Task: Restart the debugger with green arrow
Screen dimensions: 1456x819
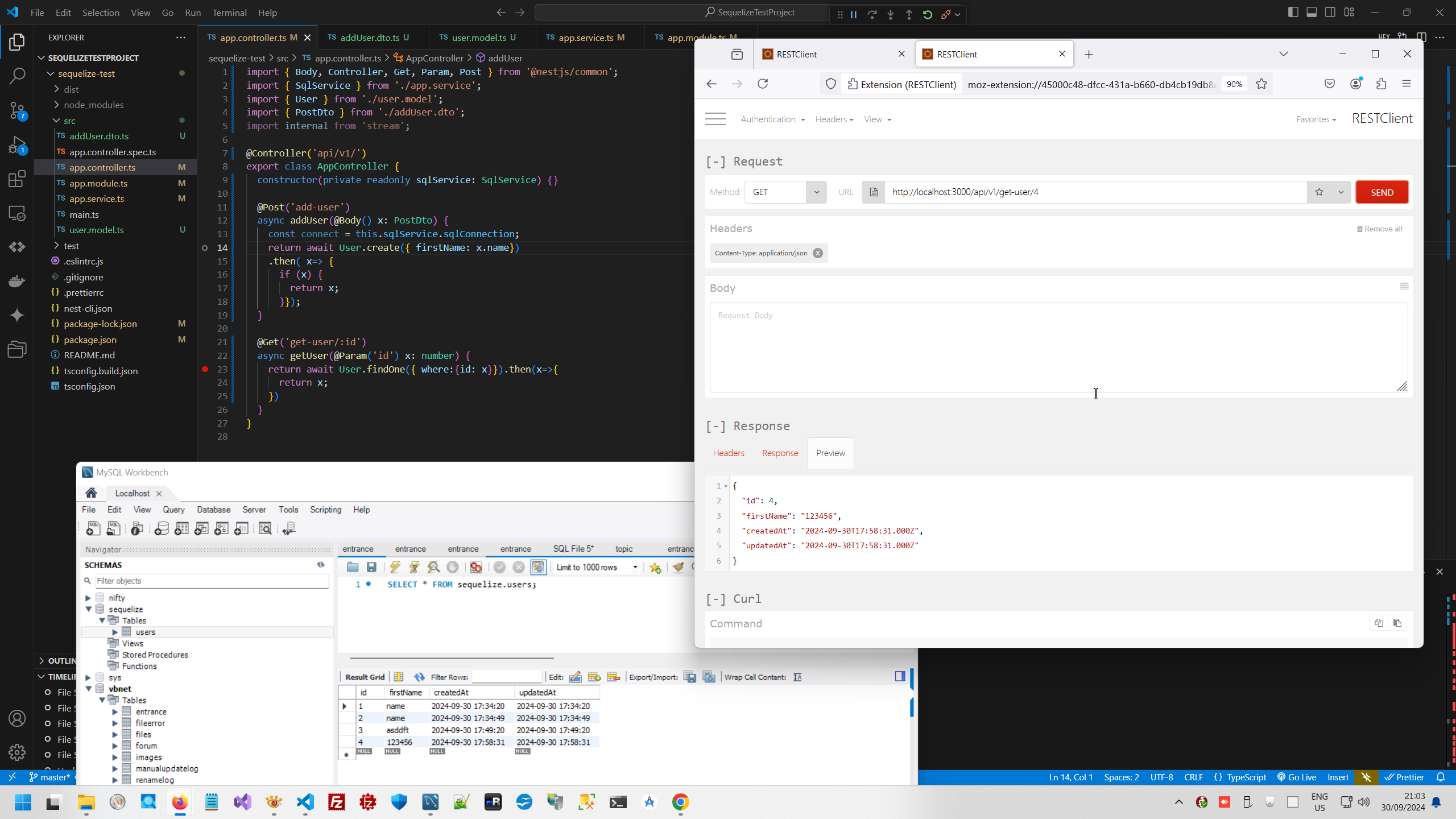Action: [928, 15]
